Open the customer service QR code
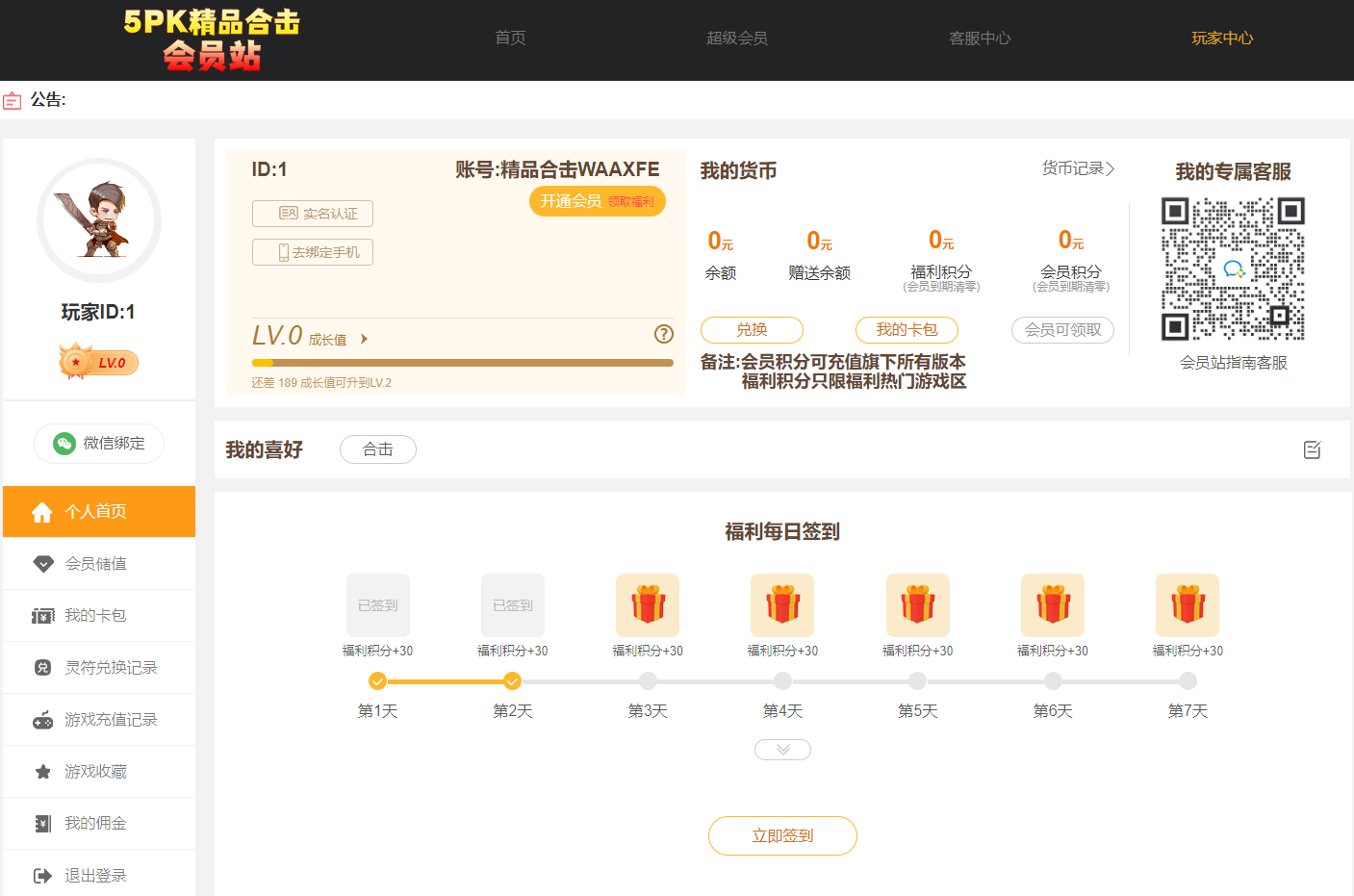Image resolution: width=1354 pixels, height=896 pixels. click(x=1233, y=269)
